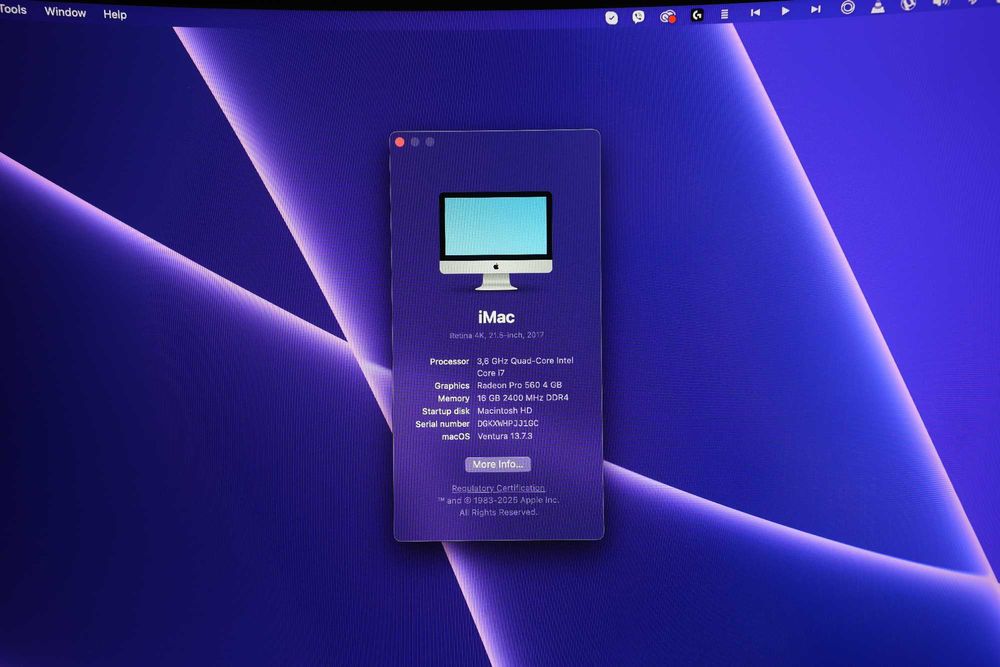Click the 'macOS' label

455,437
